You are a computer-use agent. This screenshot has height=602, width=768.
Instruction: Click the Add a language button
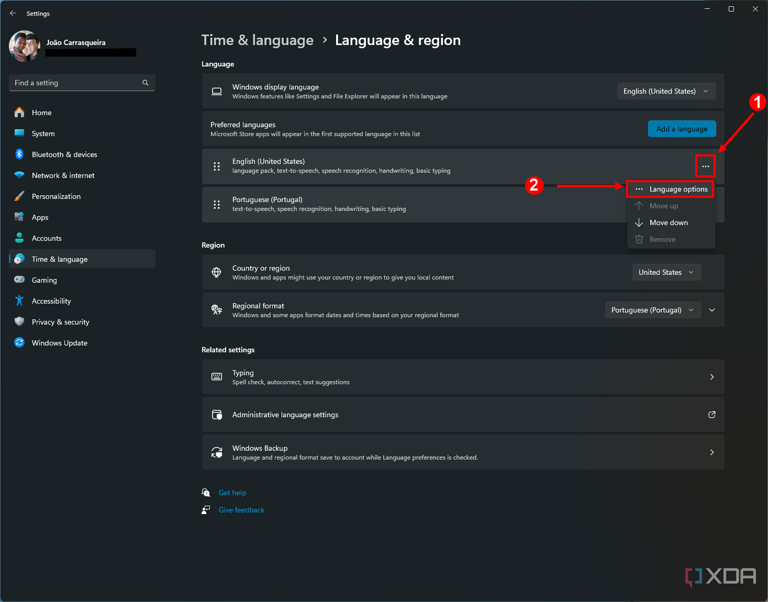click(681, 129)
